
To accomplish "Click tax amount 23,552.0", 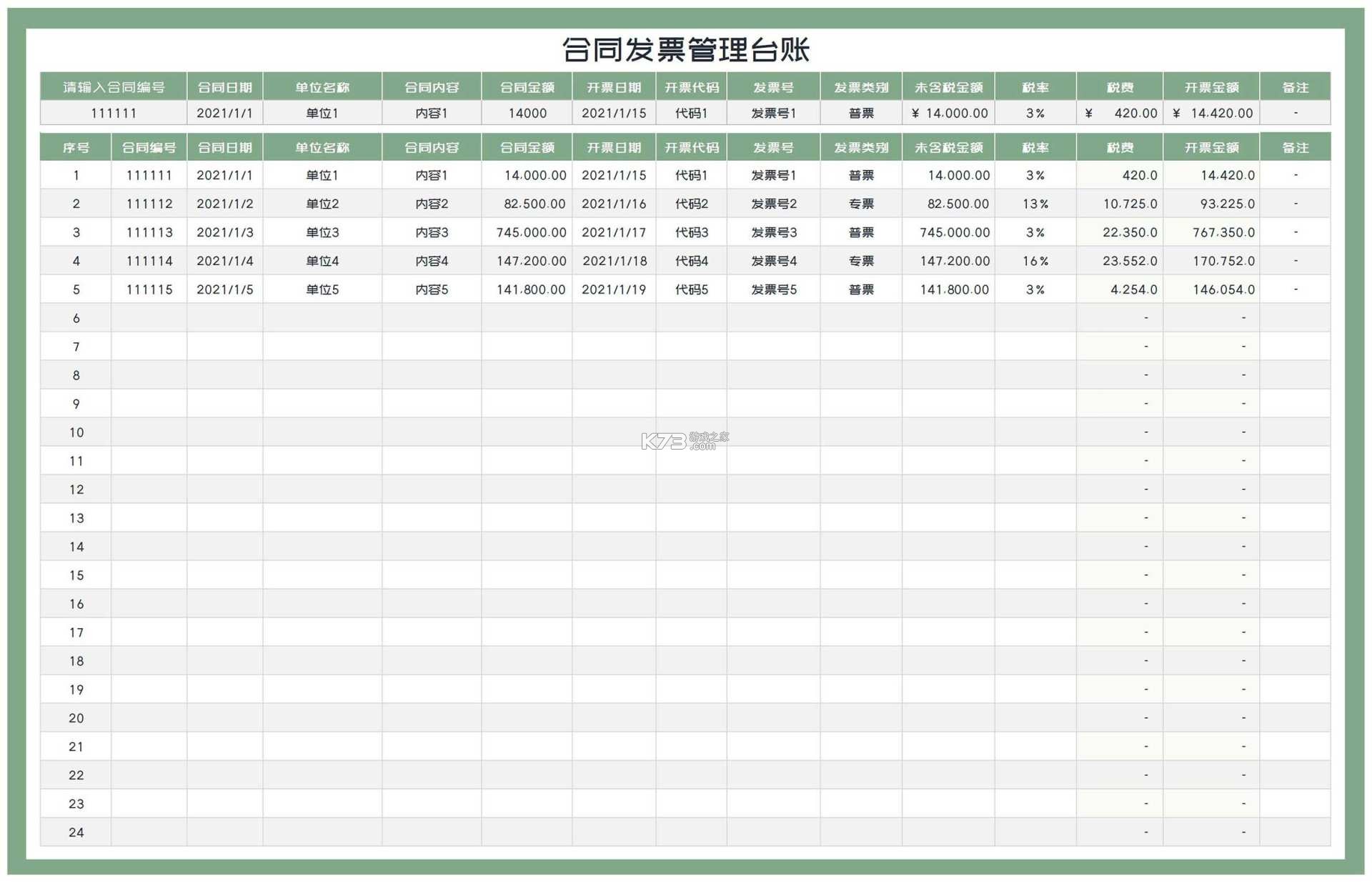I will point(1120,261).
